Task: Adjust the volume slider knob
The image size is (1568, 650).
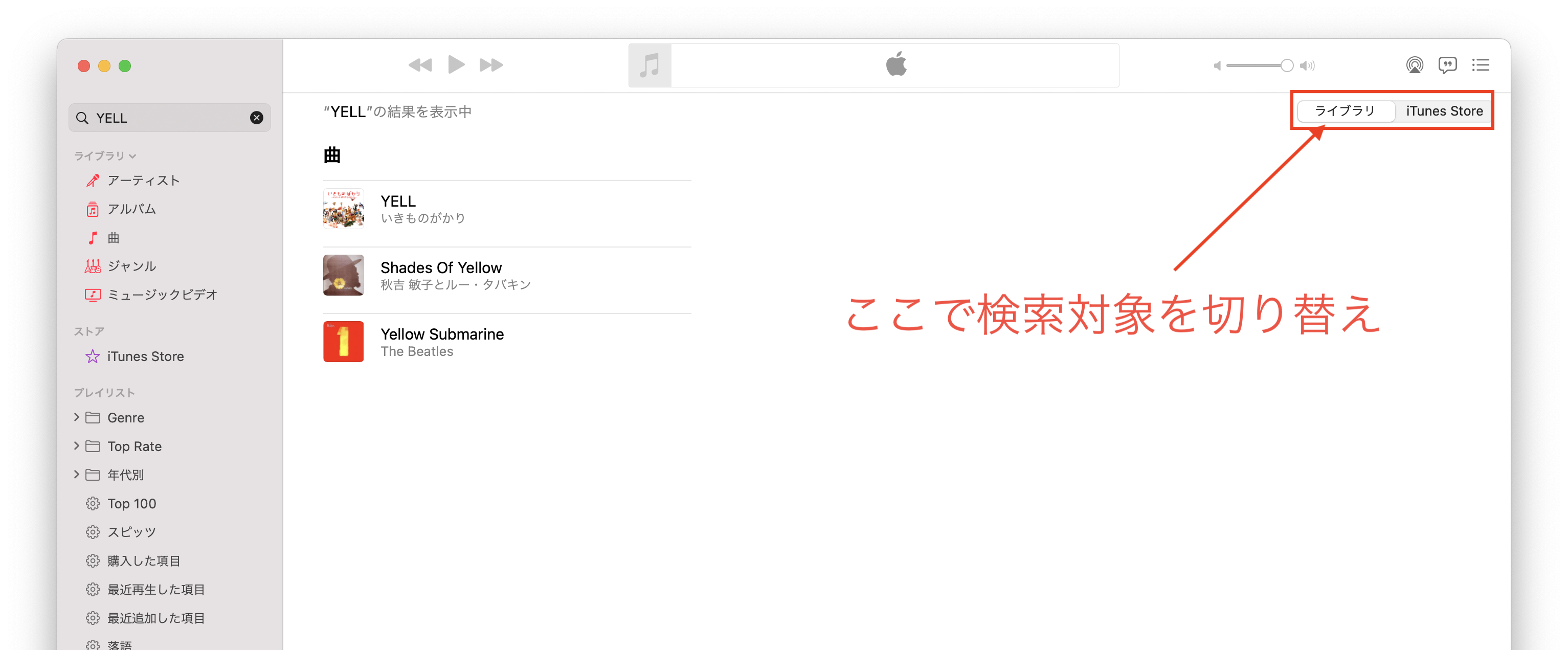Action: 1286,66
